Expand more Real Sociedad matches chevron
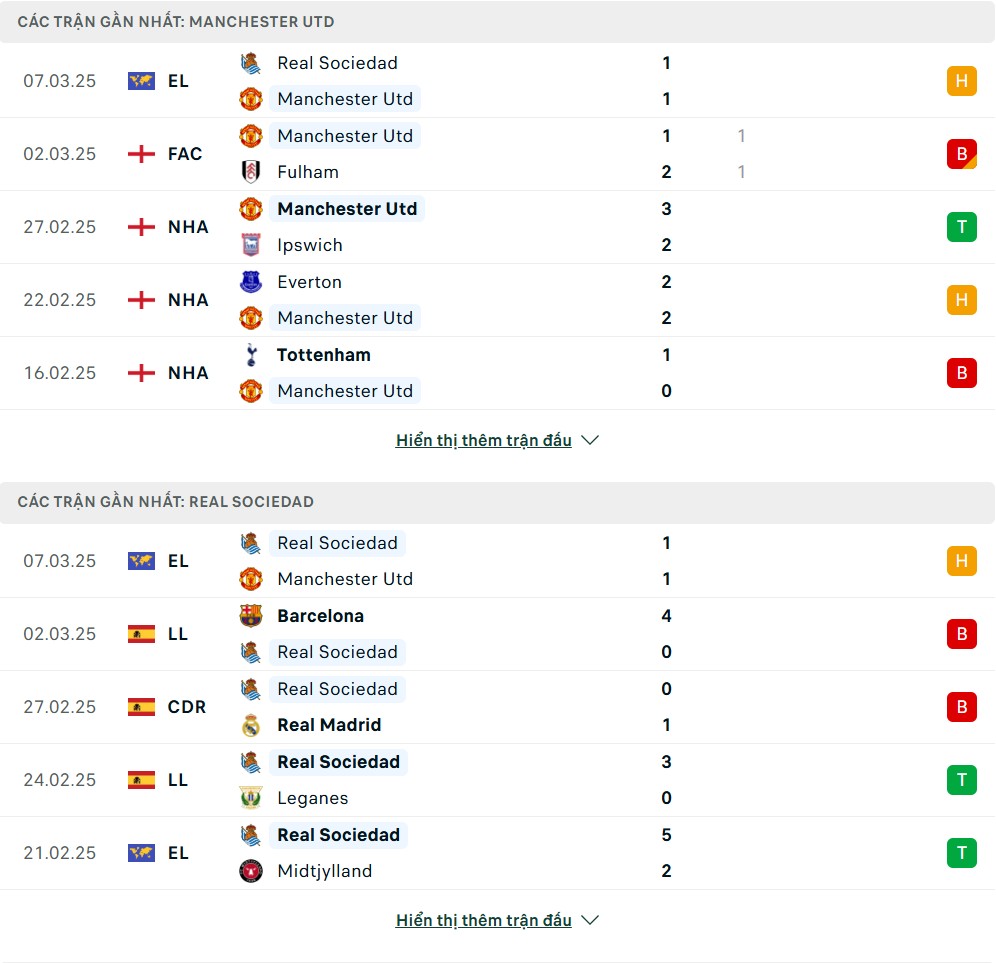The width and height of the screenshot is (996, 963). tap(590, 920)
